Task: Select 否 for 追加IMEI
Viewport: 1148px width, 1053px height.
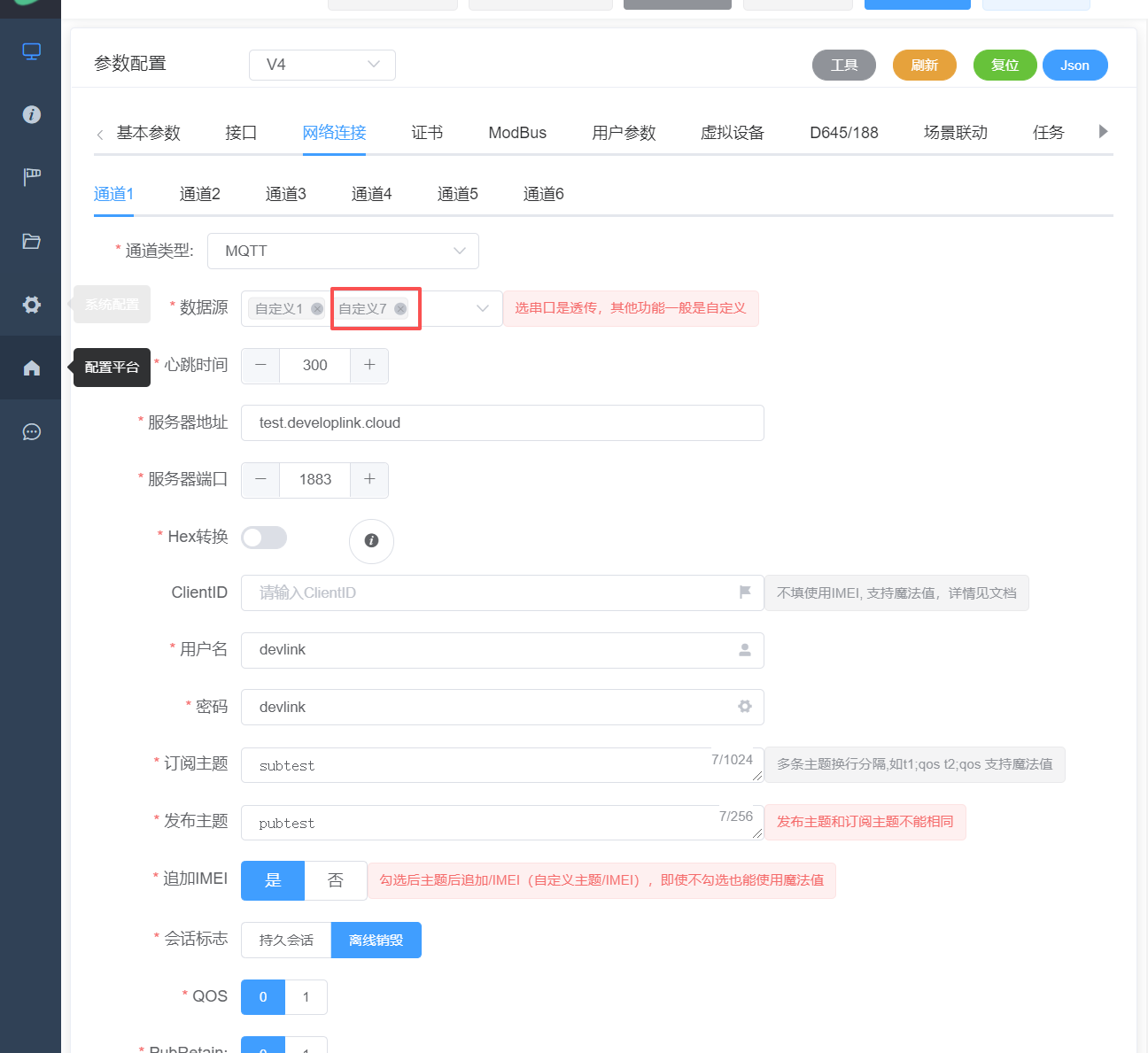Action: (336, 880)
